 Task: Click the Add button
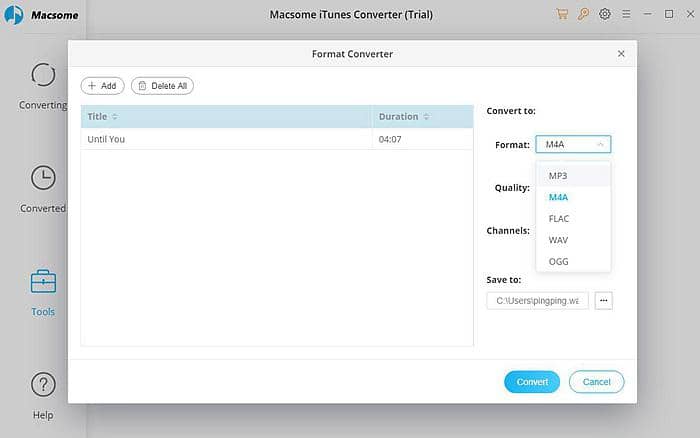[x=103, y=86]
